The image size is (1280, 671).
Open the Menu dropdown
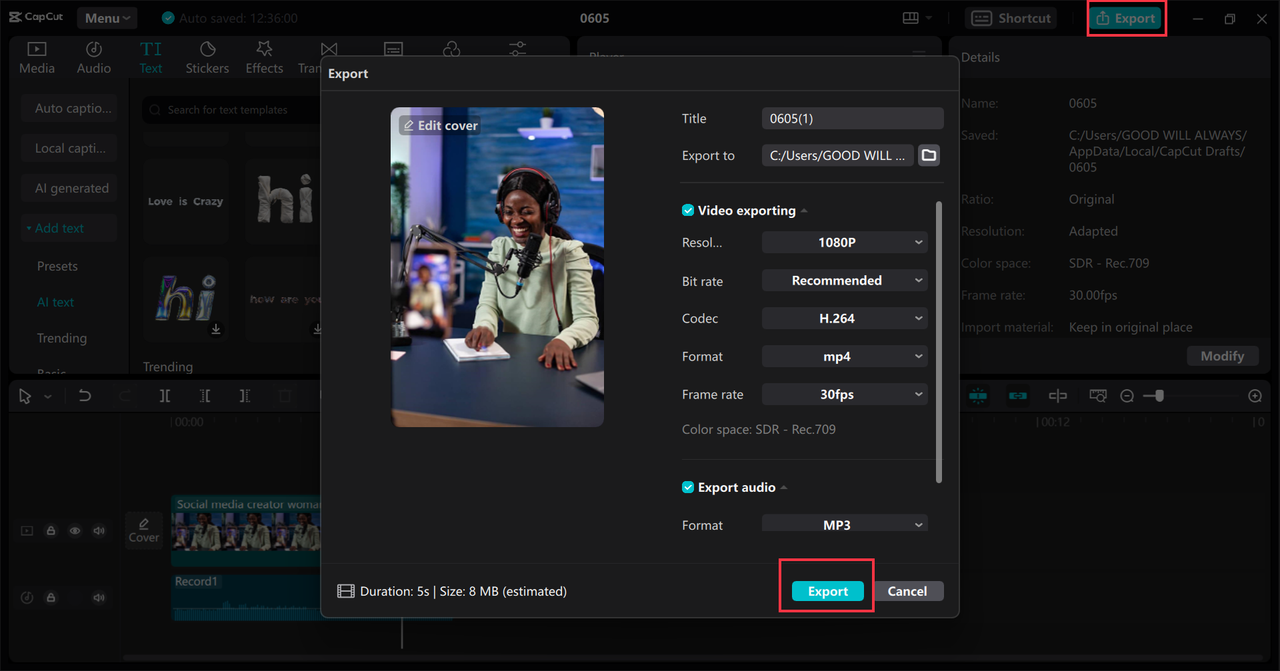[107, 18]
